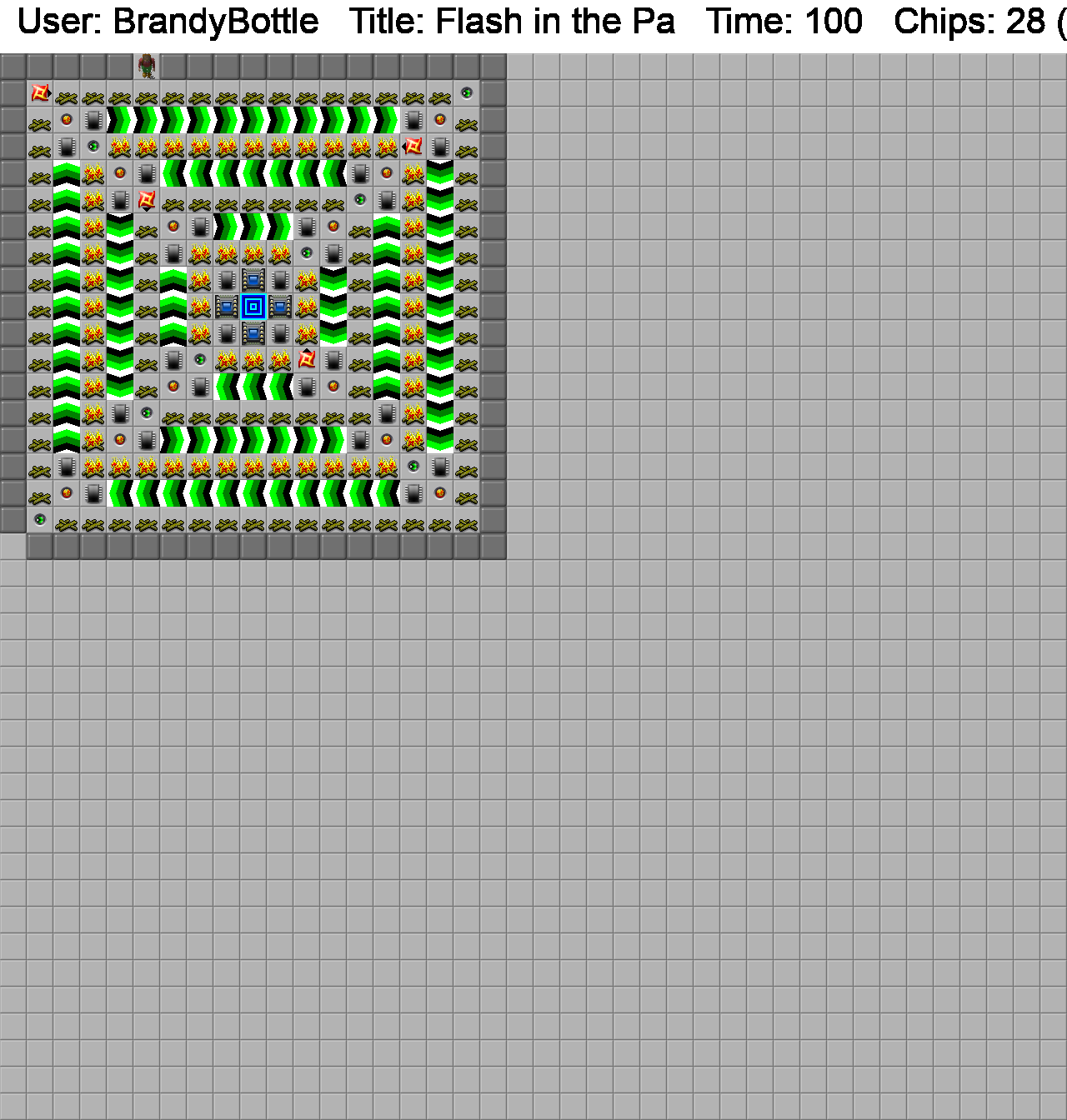The height and width of the screenshot is (1120, 1067).
Task: Select the blue exit tile in the maze center
Action: pos(253,307)
